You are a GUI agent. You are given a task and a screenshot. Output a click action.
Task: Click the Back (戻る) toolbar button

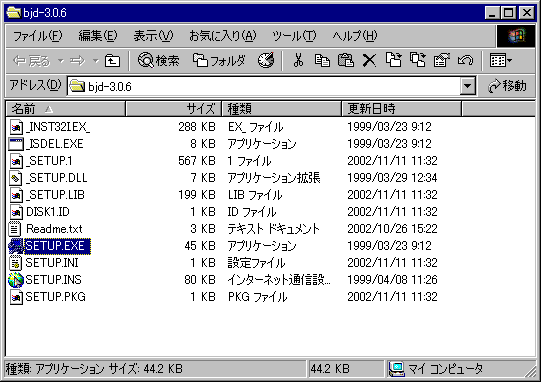tap(31, 61)
